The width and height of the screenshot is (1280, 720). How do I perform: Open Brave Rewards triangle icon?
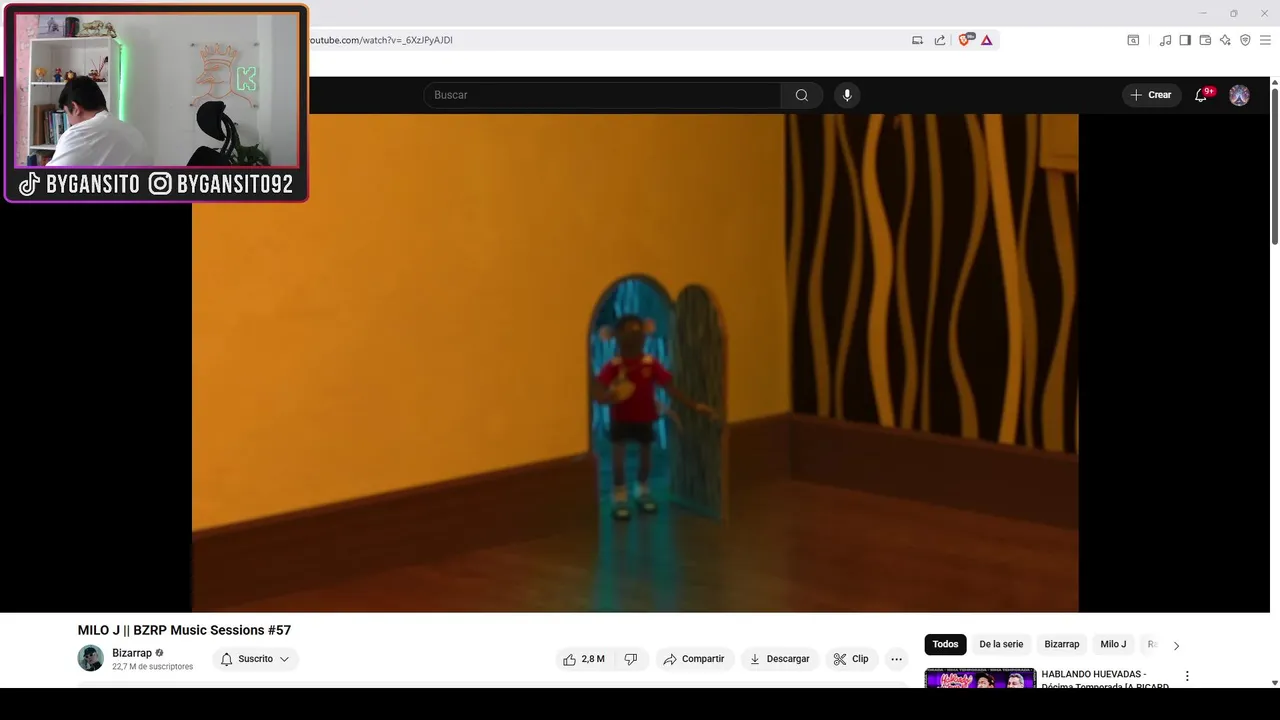click(x=987, y=40)
